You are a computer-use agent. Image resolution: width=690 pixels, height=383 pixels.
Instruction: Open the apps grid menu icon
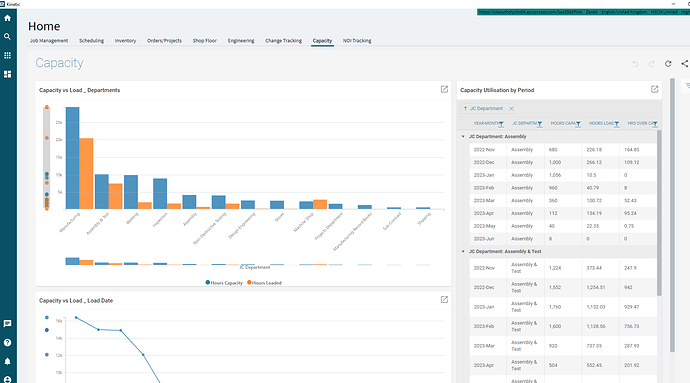[x=7, y=55]
